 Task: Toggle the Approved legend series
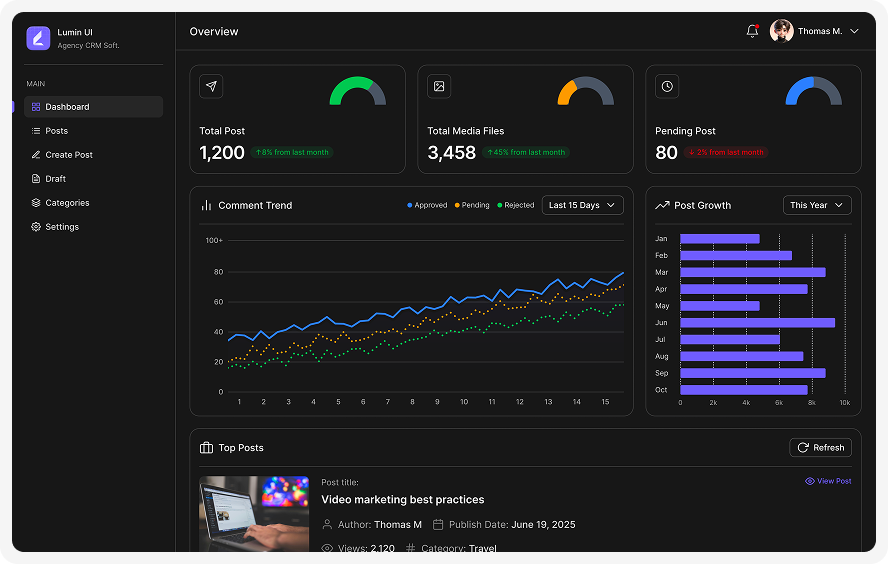tap(428, 205)
